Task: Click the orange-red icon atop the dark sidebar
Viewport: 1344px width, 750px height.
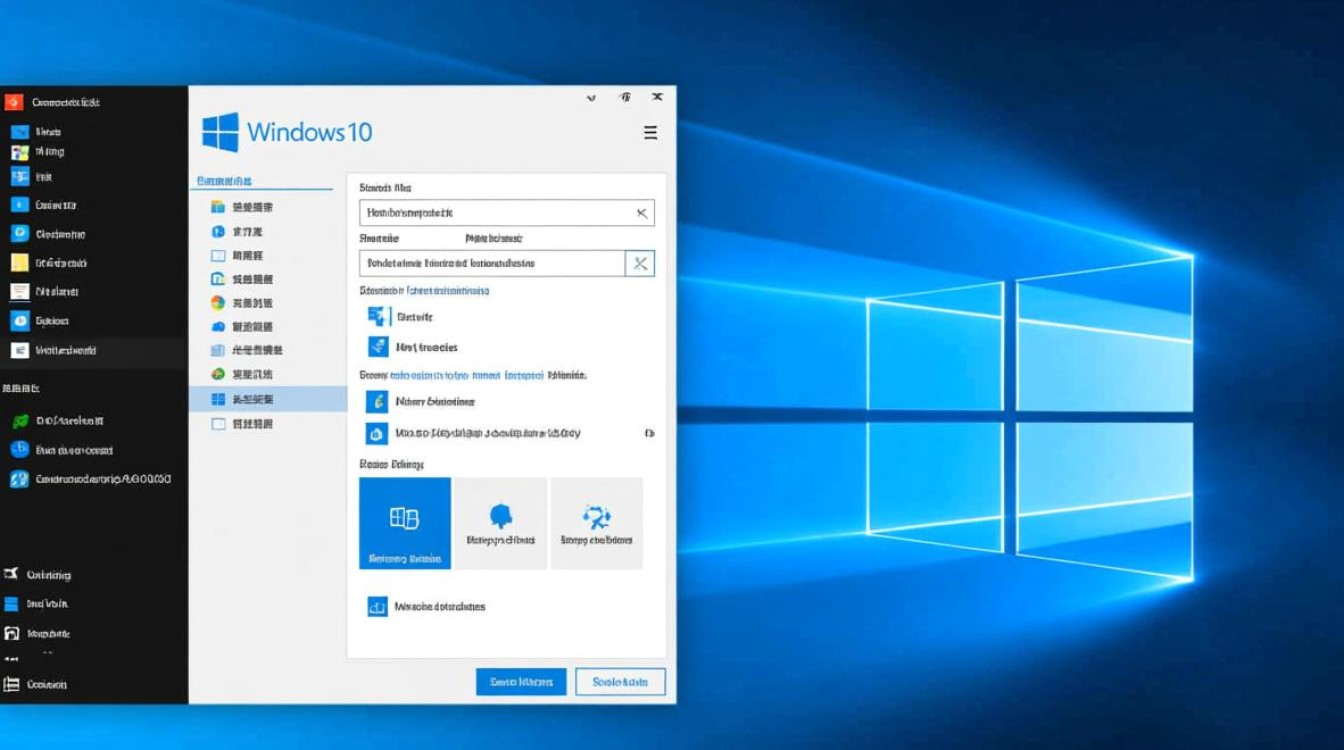Action: [x=14, y=102]
